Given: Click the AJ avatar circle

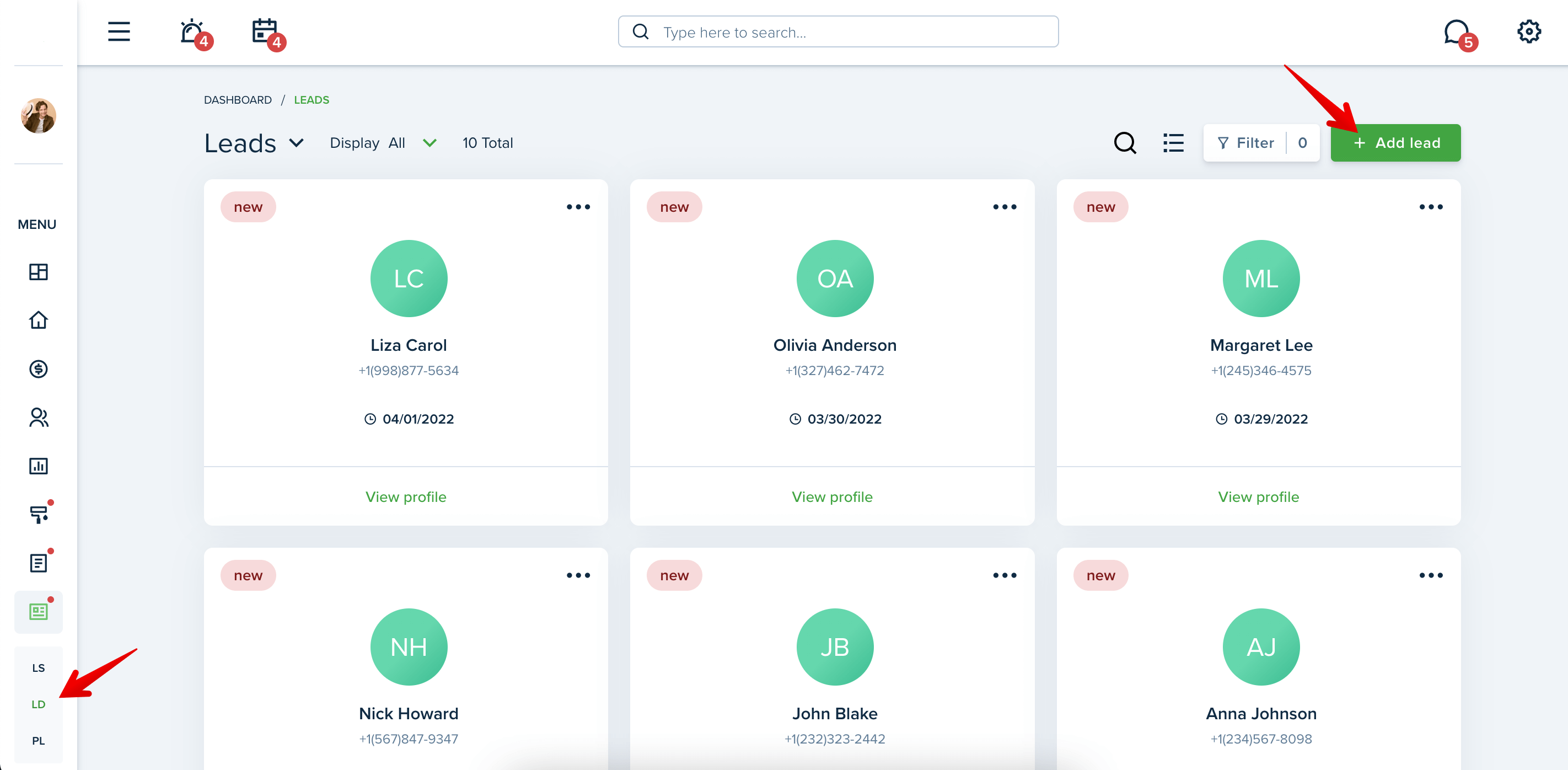Looking at the screenshot, I should click(1261, 647).
